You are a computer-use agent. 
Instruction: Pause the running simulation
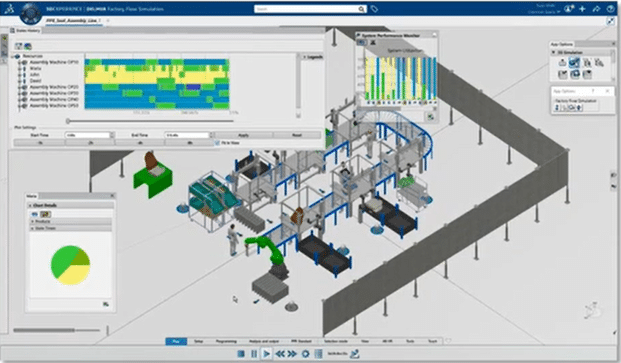click(x=254, y=353)
